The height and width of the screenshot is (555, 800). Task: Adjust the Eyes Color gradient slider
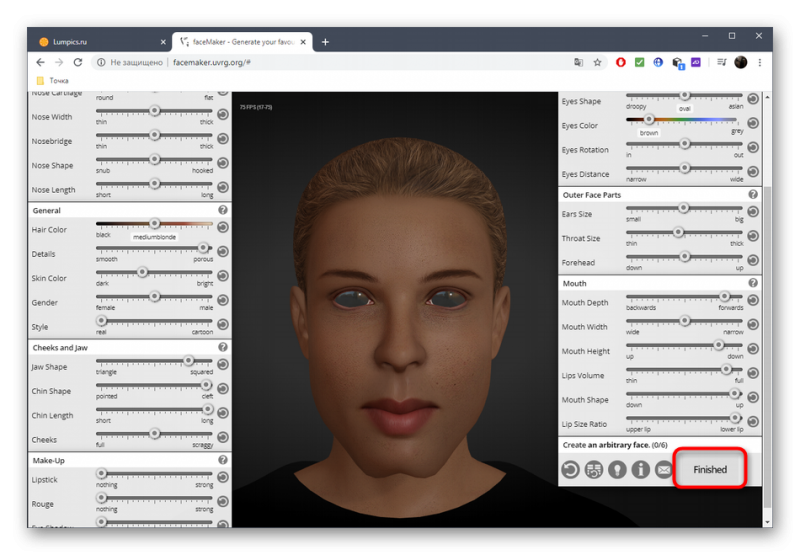682,120
